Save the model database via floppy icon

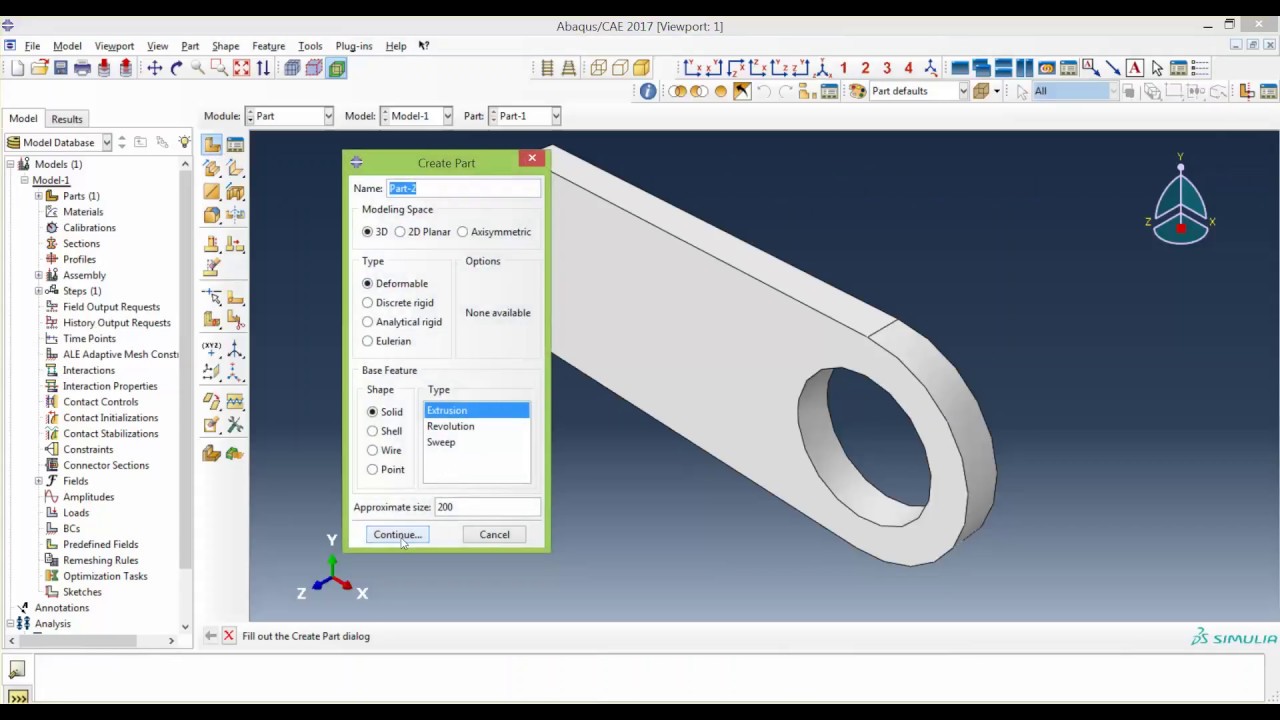(x=61, y=68)
